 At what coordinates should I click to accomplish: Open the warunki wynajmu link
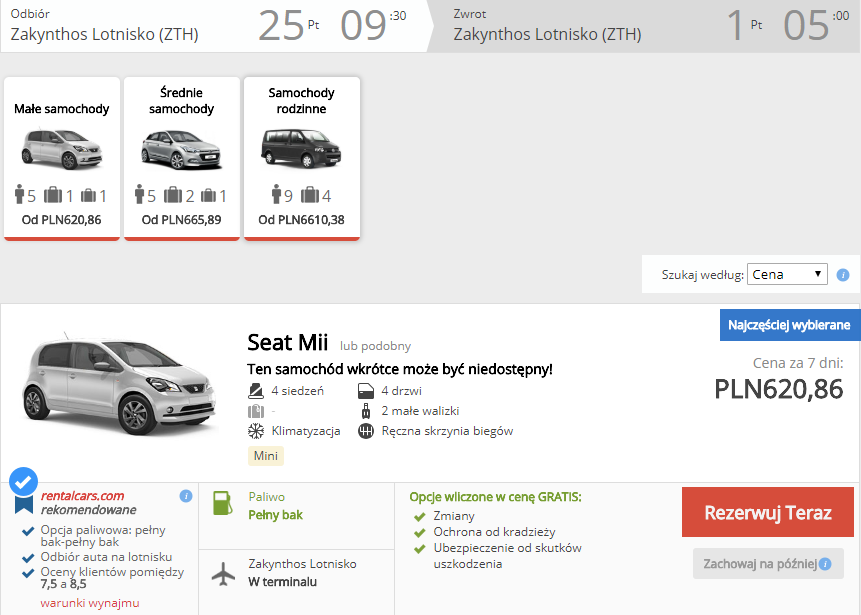pos(90,603)
